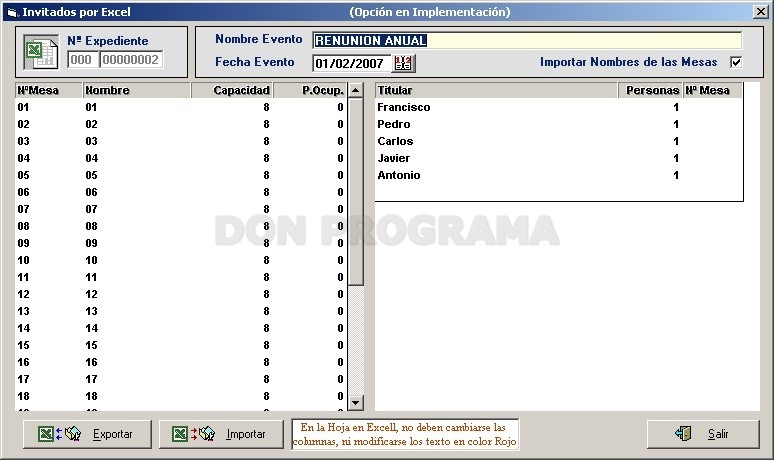Image resolution: width=774 pixels, height=460 pixels.
Task: Click the scroll up arrow of the tables list
Action: coord(355,90)
